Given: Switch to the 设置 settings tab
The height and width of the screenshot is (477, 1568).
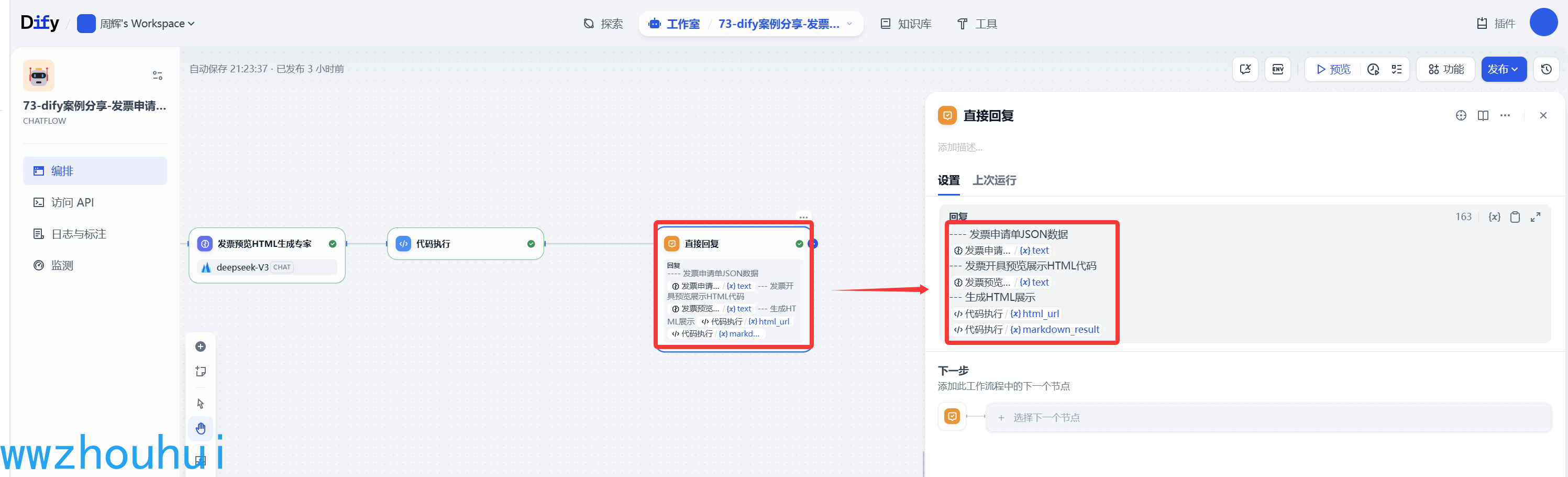Looking at the screenshot, I should [948, 180].
